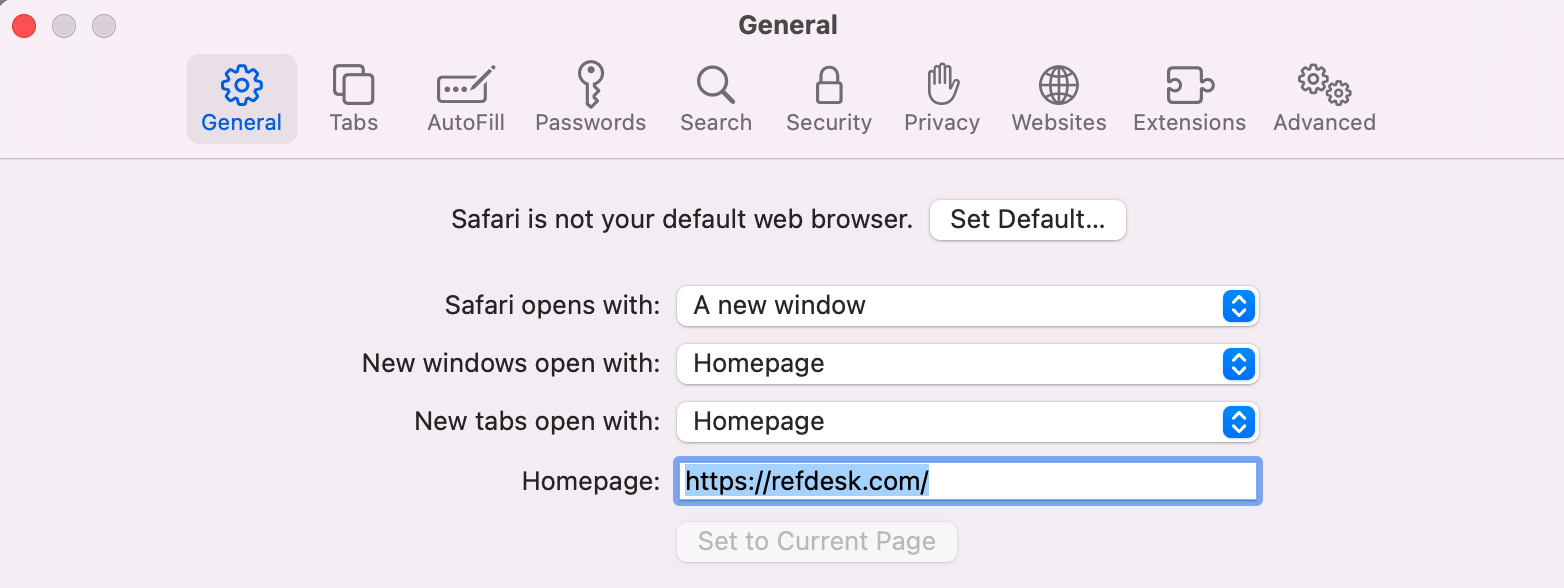The image size is (1564, 588).
Task: Open the Extensions puzzle piece pane
Action: click(x=1190, y=99)
